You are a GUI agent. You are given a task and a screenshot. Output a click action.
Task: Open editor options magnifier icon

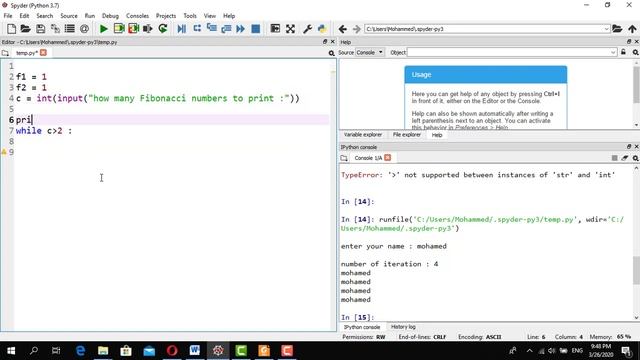331,53
